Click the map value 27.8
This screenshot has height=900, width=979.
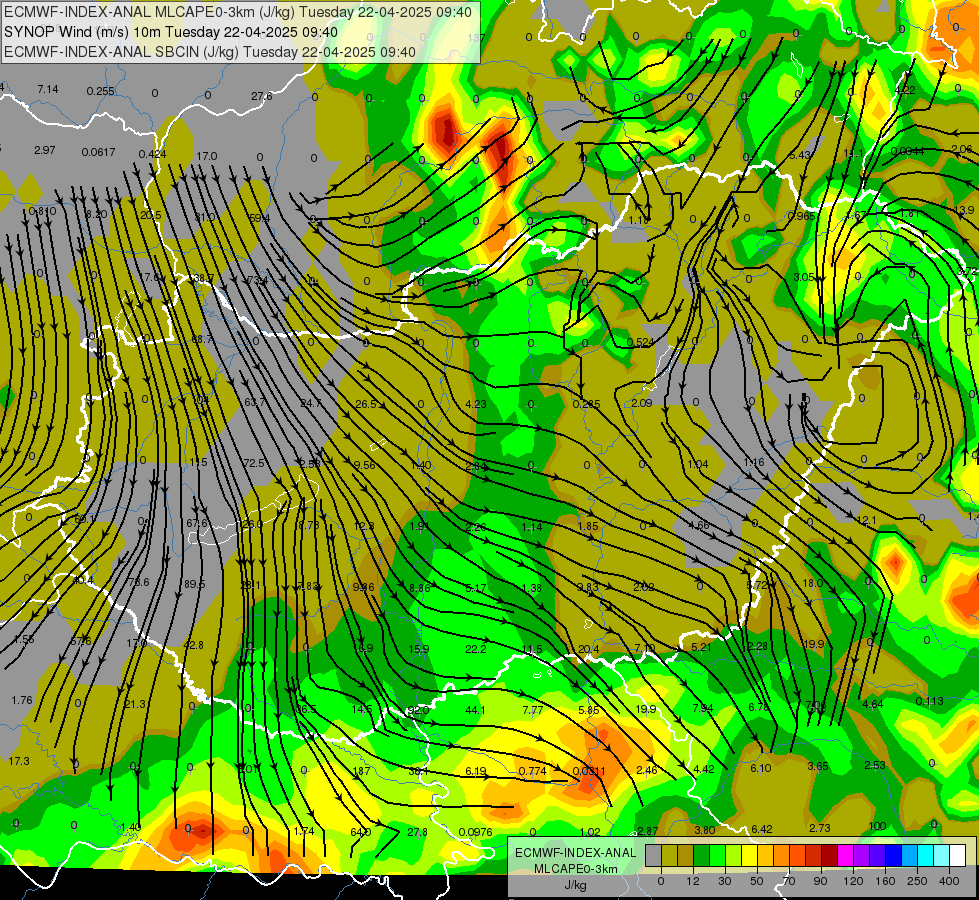pyautogui.click(x=417, y=833)
